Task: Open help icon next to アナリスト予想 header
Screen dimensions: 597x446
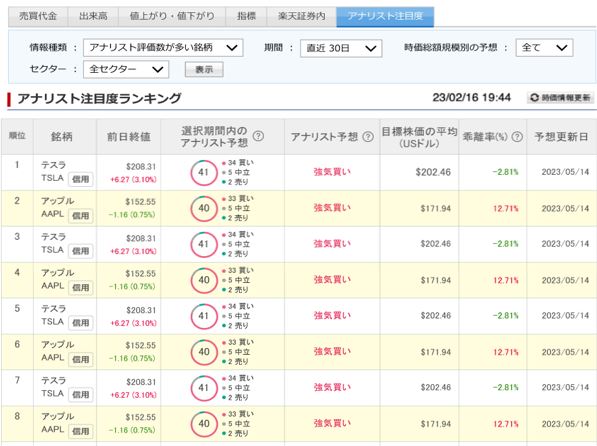Action: pos(368,137)
